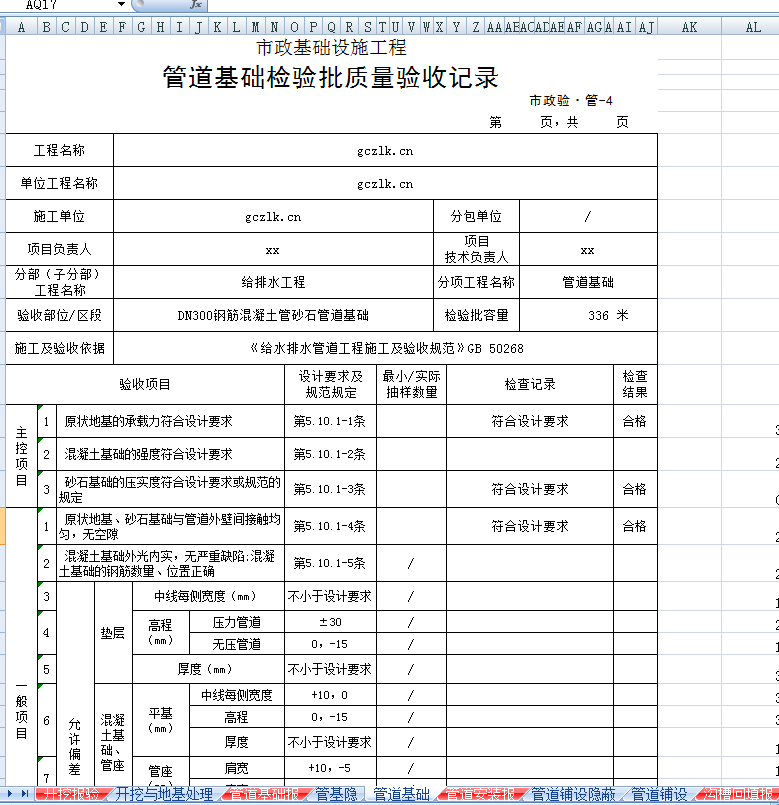Click the 第5.10.1-3条 cell
The width and height of the screenshot is (779, 805).
pos(330,489)
